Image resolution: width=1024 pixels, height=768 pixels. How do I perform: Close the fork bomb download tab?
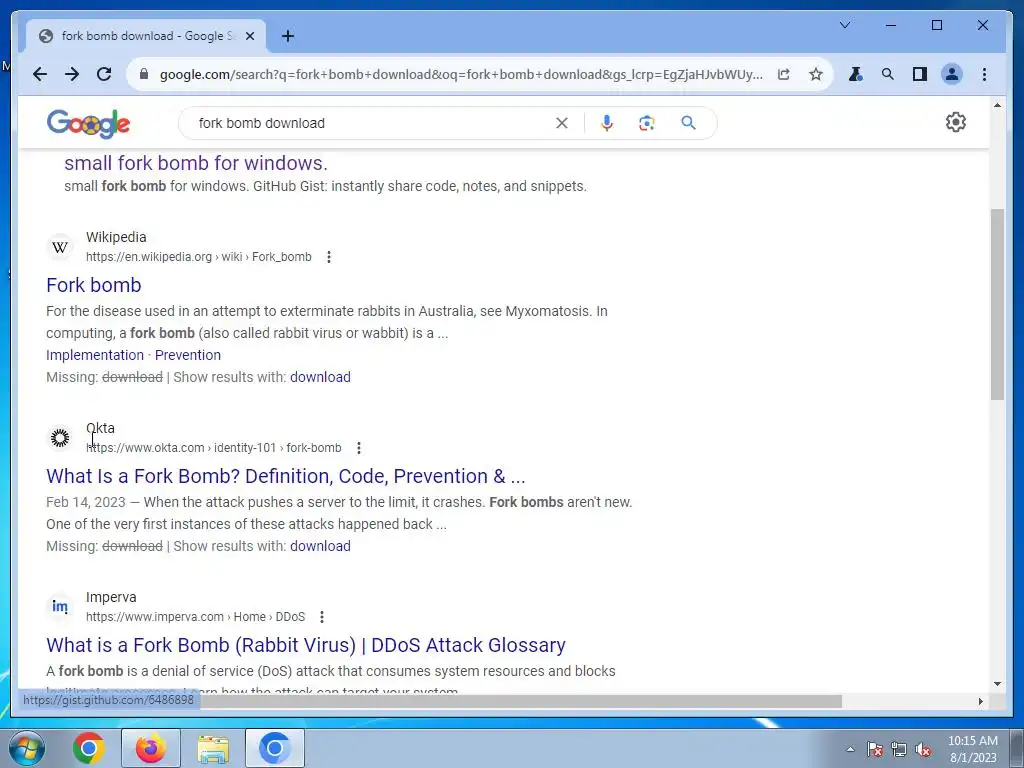[x=249, y=36]
